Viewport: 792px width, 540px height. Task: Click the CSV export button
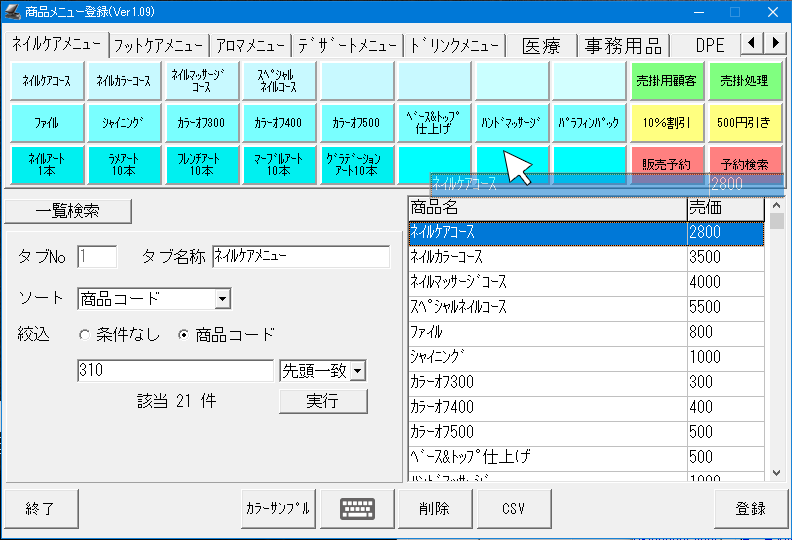tap(513, 508)
